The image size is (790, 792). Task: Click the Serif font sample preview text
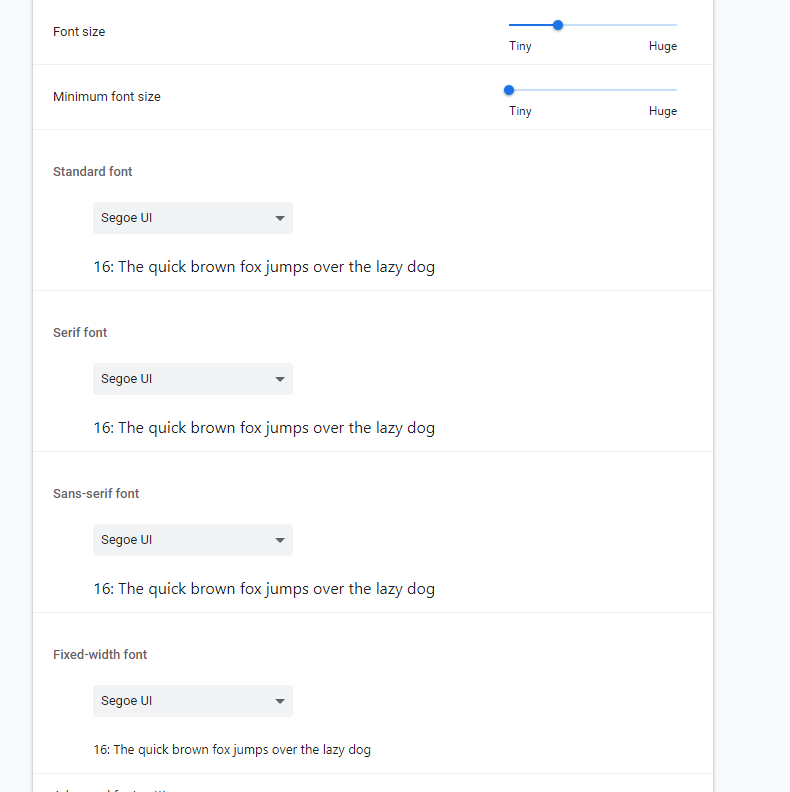pos(264,428)
